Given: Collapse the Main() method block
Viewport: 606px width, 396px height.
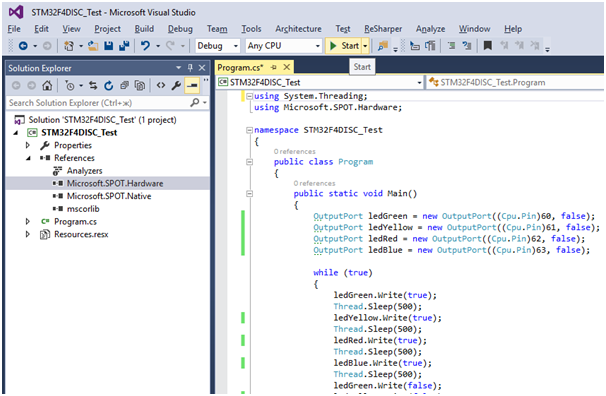Looking at the screenshot, I should click(250, 194).
